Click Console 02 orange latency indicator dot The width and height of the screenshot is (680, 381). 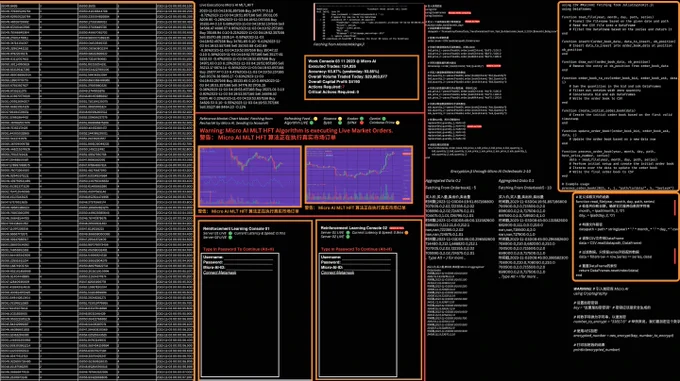coord(406,233)
